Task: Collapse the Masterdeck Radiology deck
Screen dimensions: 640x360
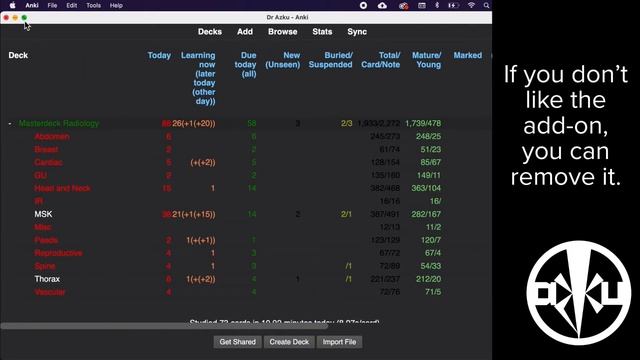Action: coord(10,123)
